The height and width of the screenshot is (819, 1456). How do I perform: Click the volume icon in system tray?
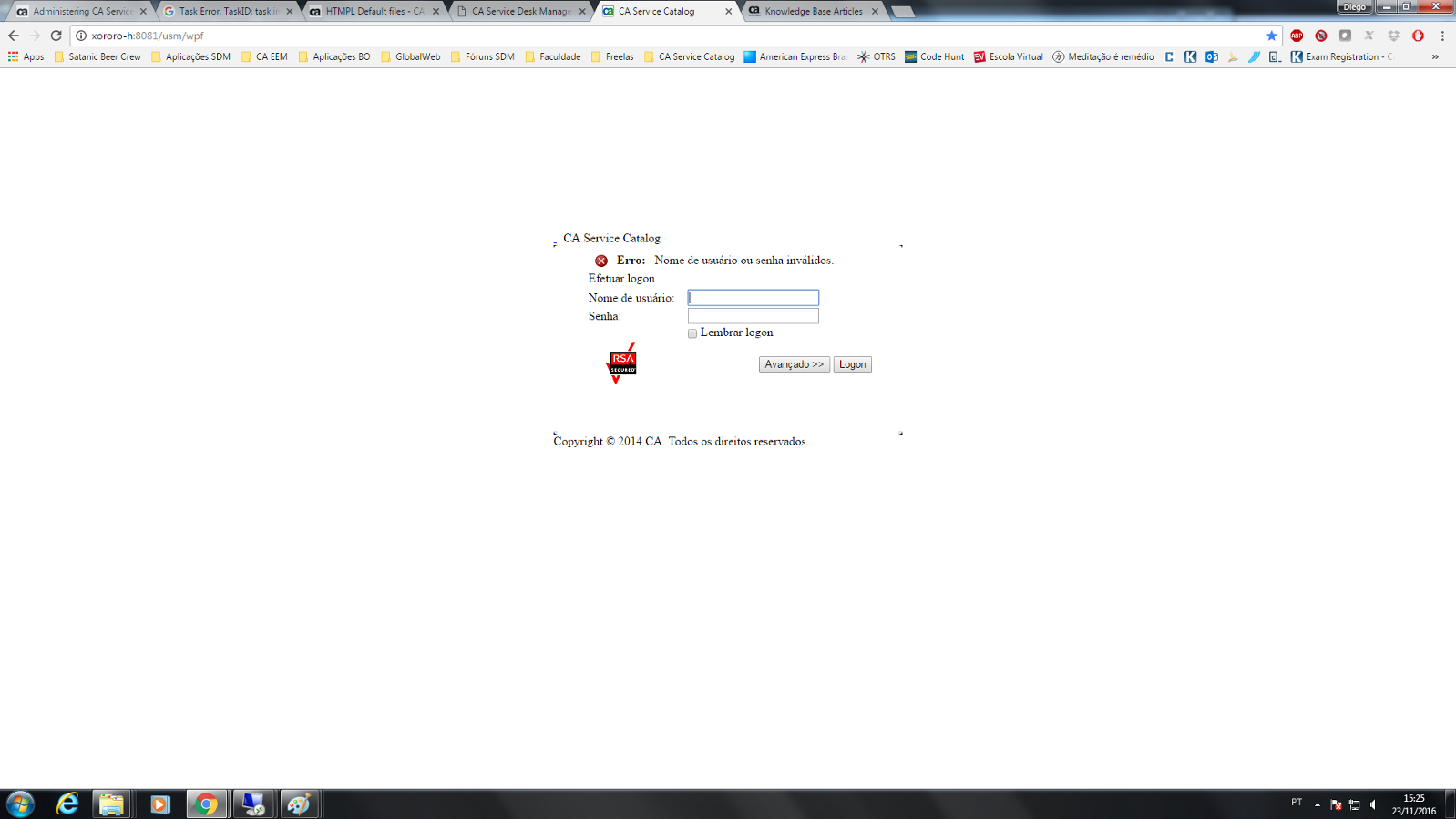1373,804
